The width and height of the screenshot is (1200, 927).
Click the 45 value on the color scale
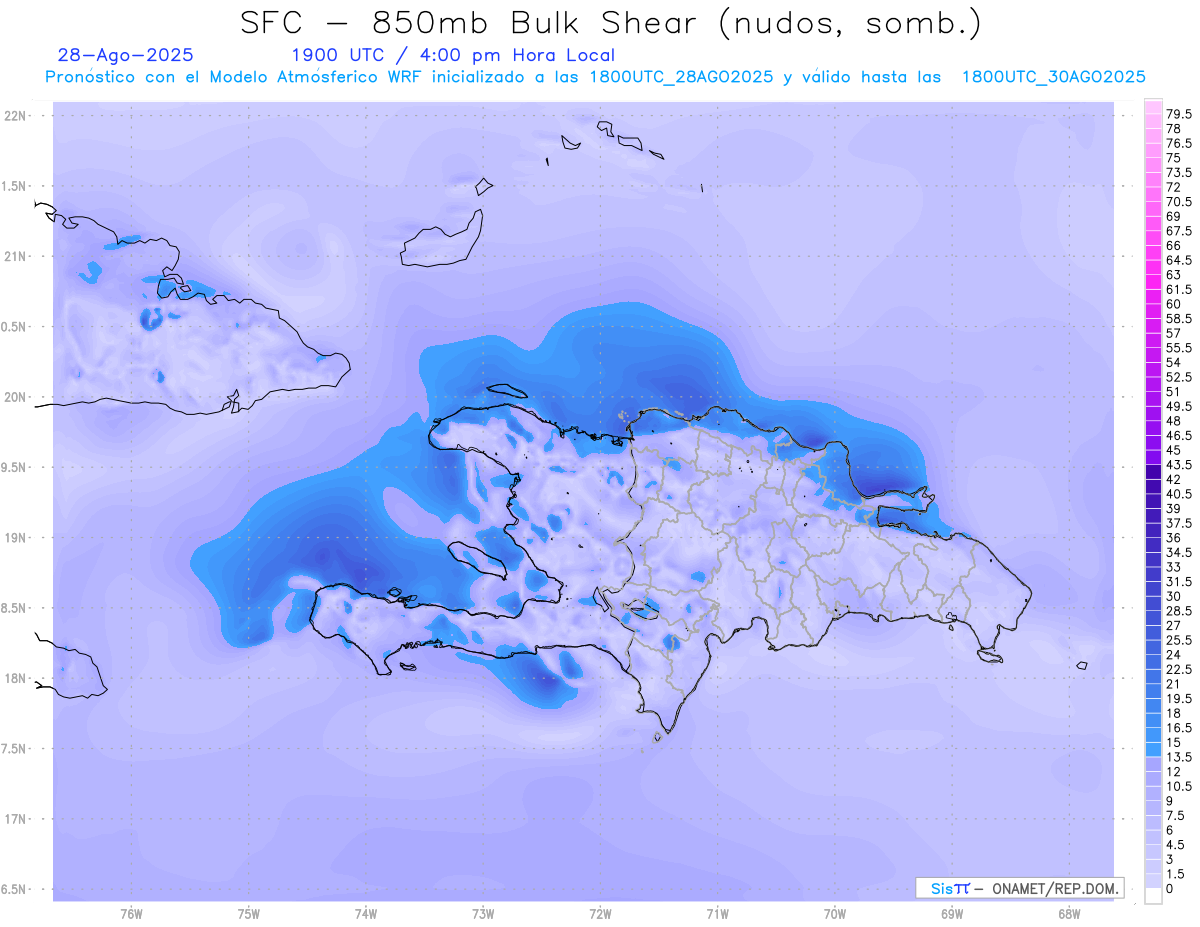point(1174,449)
